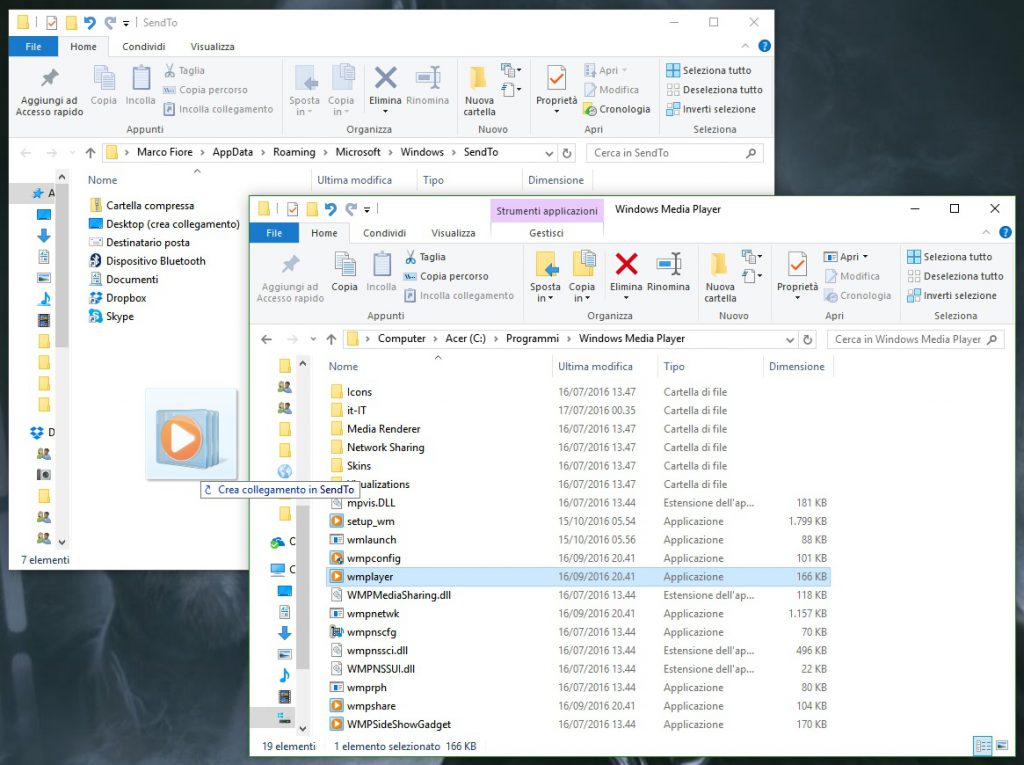The width and height of the screenshot is (1024, 765).
Task: Select Dispositivo Bluetooth in SendTo window
Action: pos(147,261)
